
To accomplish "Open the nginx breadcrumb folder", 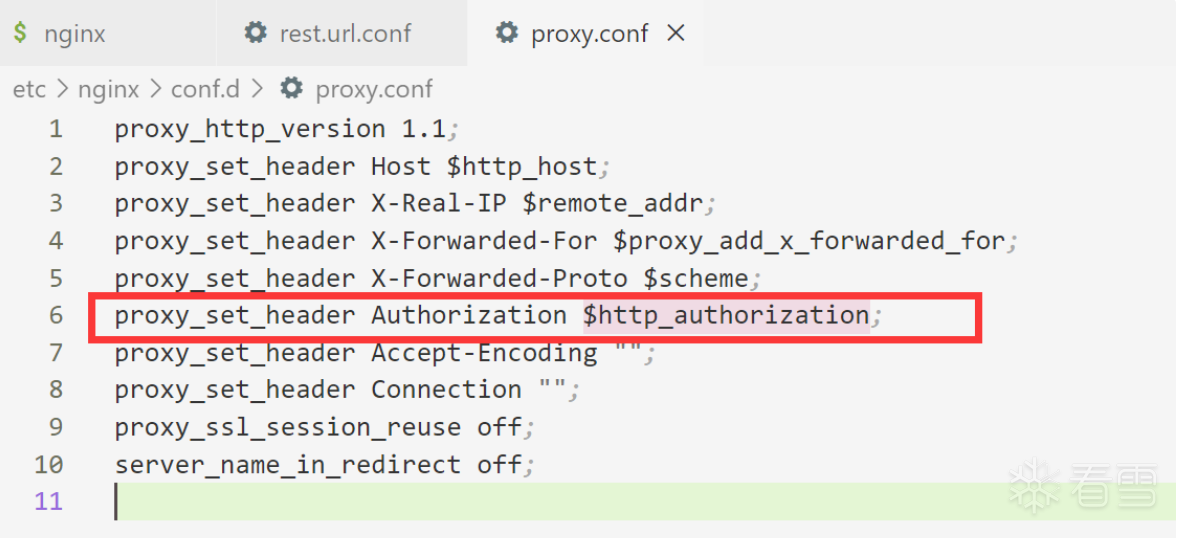I will tap(108, 89).
